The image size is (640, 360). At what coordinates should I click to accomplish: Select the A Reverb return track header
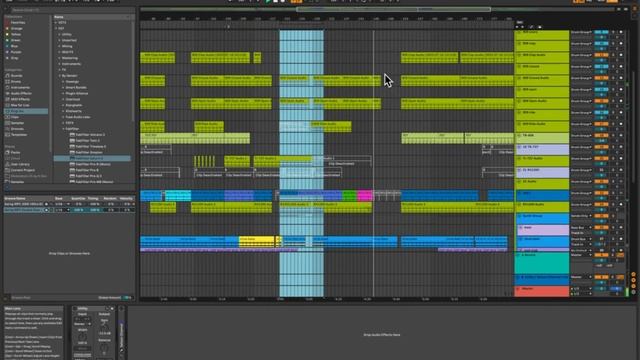coord(542,263)
